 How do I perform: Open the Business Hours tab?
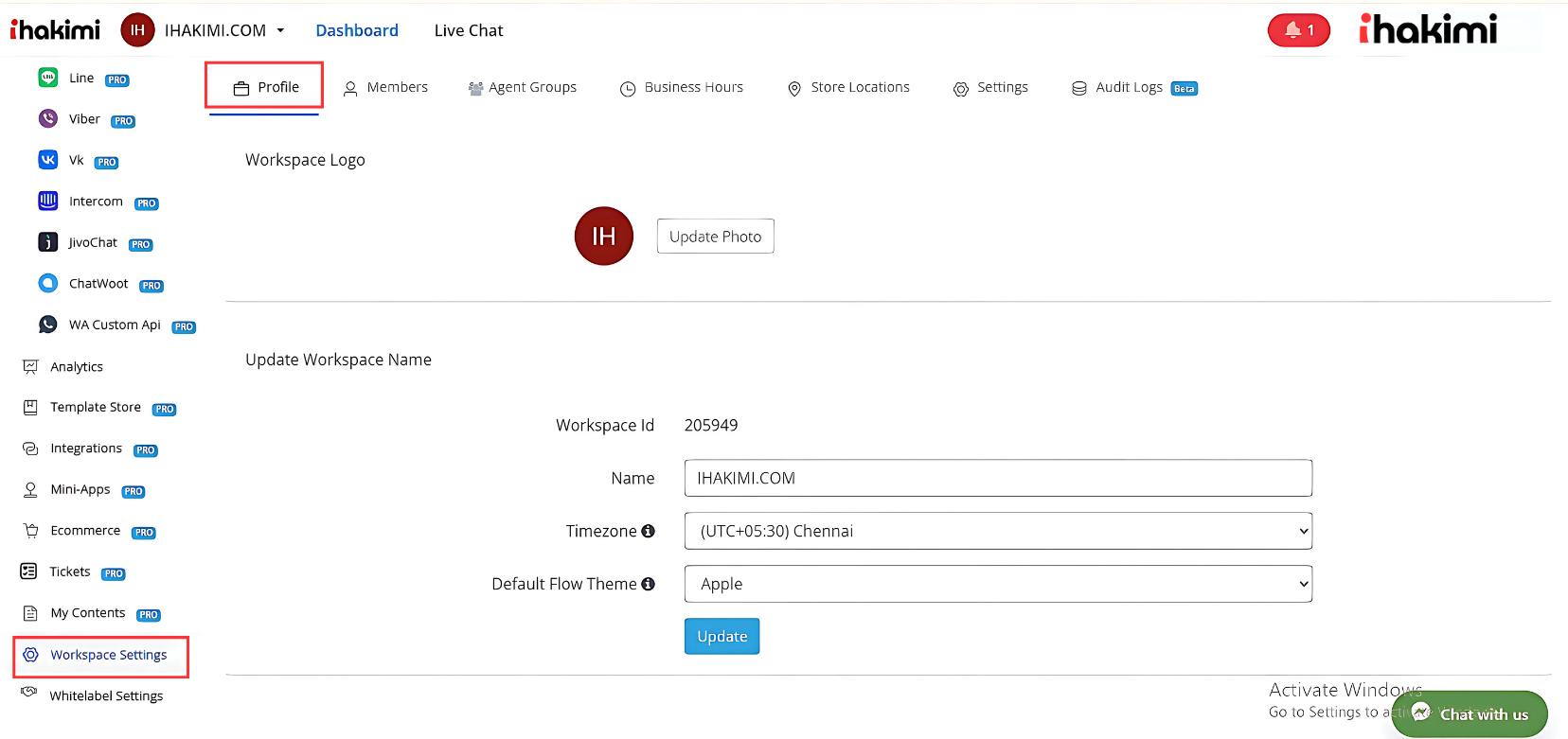pyautogui.click(x=682, y=87)
